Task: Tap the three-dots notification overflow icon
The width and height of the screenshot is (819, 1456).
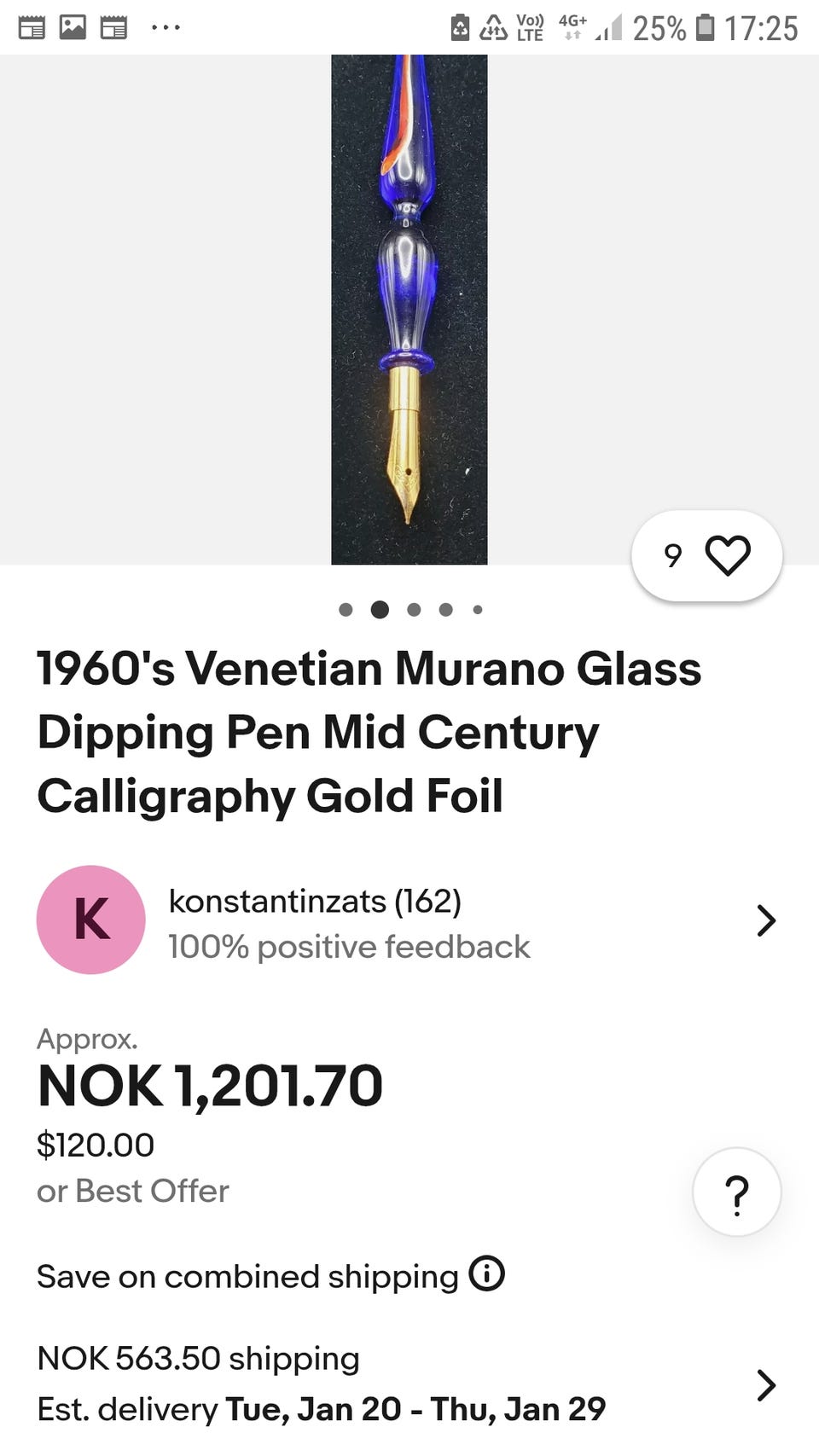Action: (x=165, y=27)
